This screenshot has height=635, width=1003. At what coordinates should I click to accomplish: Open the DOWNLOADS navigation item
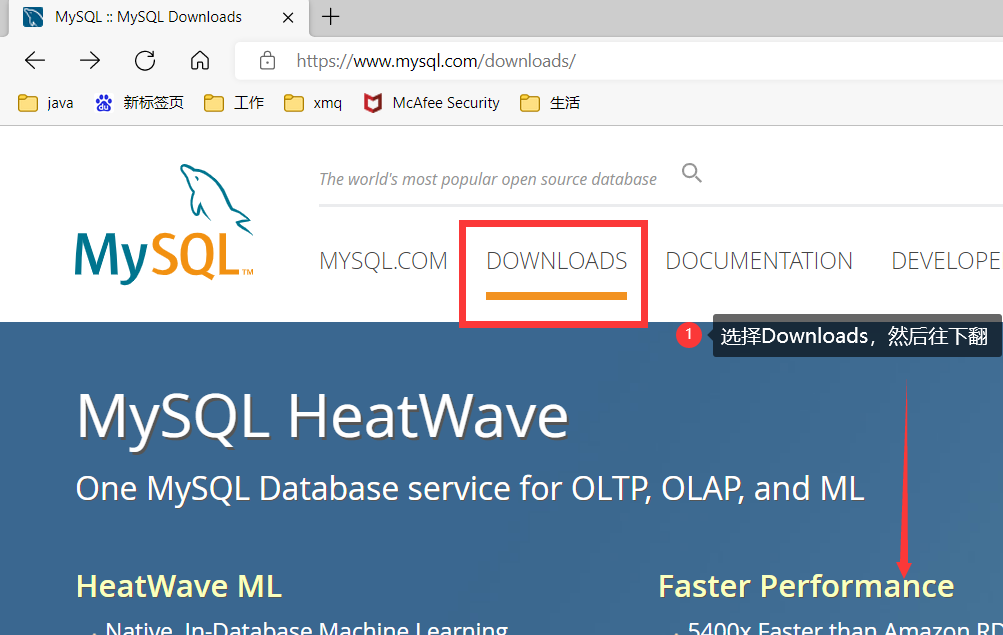[x=557, y=261]
